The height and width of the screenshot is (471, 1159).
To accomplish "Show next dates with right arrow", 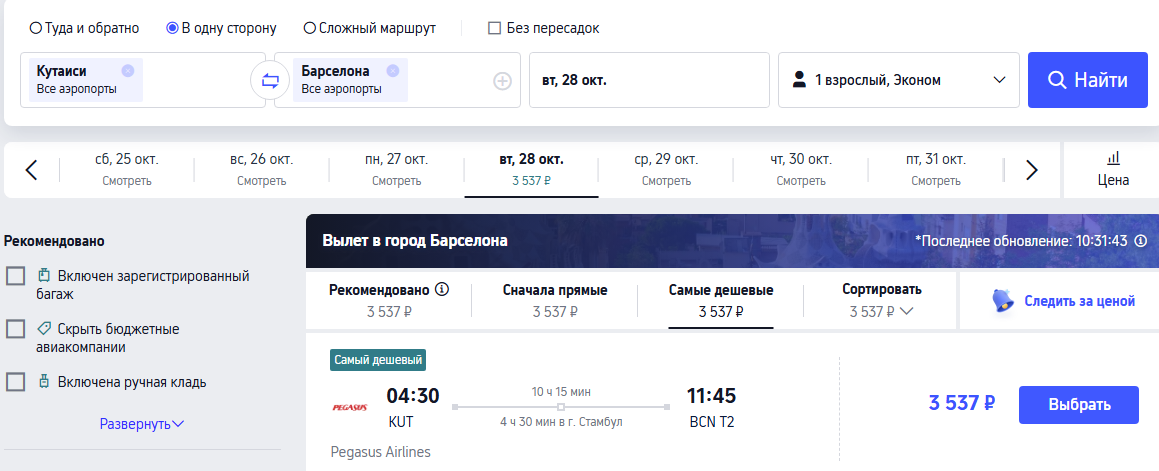I will pos(1032,170).
